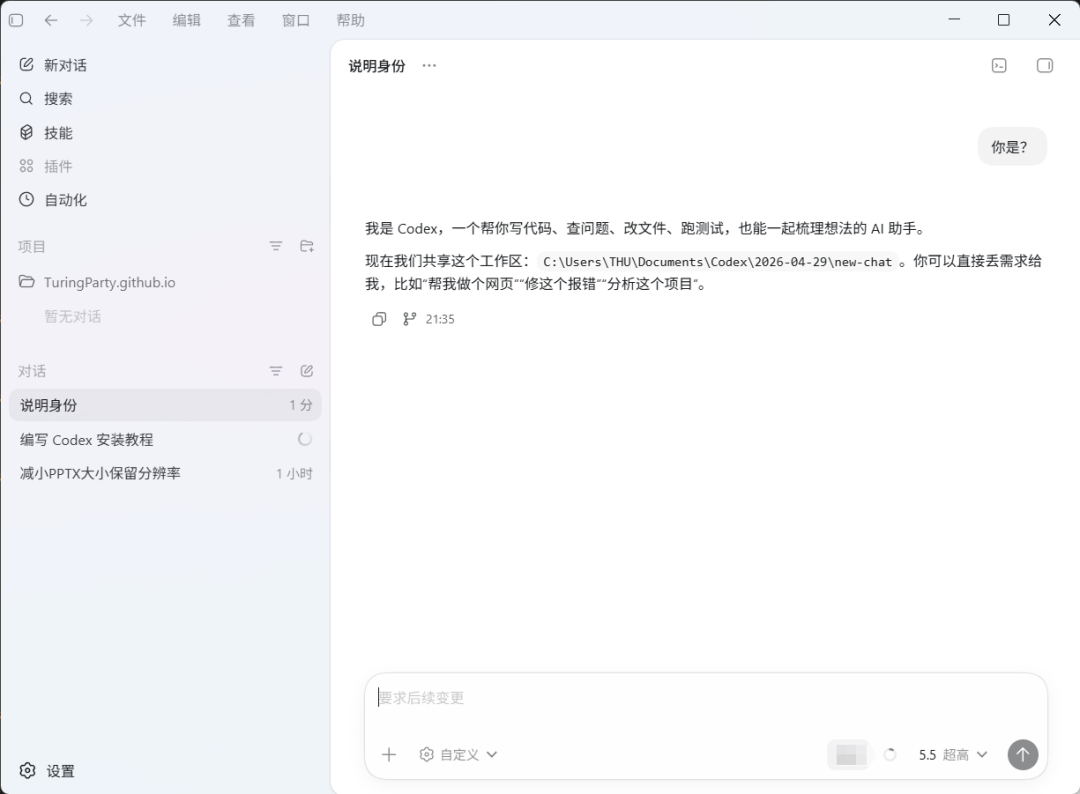Click the 1 分 time label

301,405
